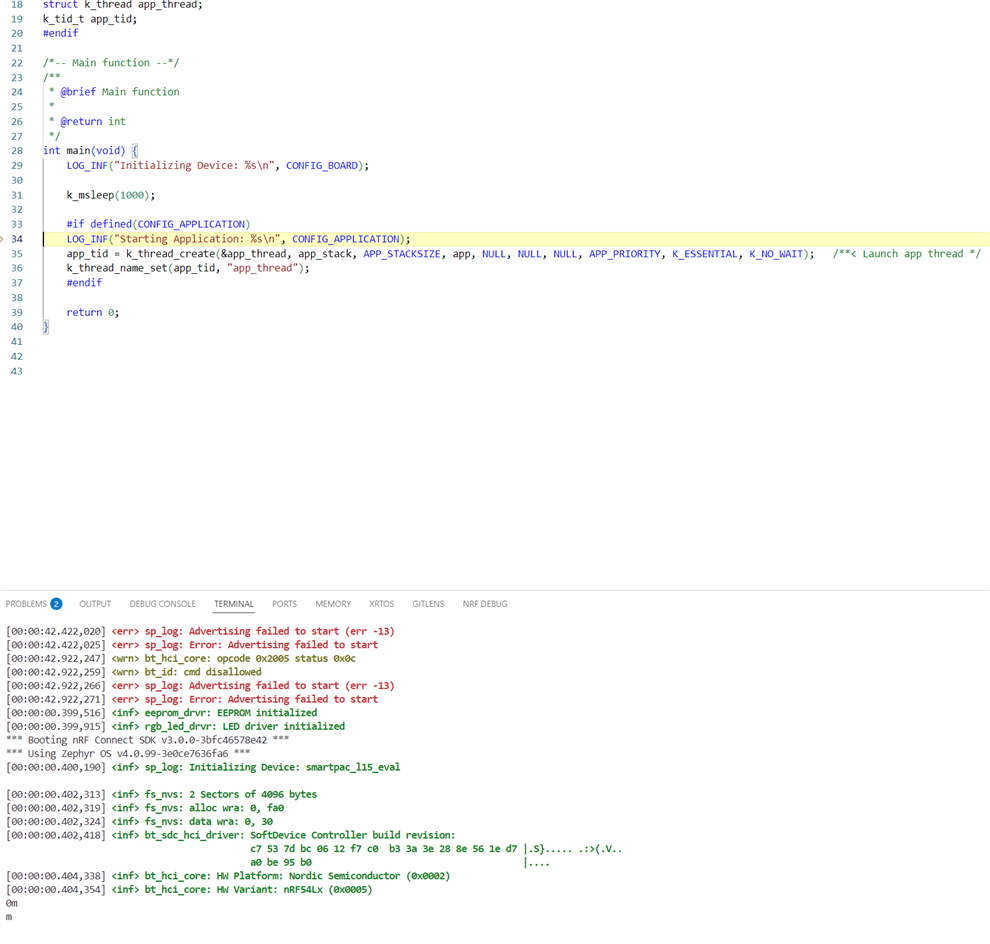Open the MEMORY tab

coord(333,604)
